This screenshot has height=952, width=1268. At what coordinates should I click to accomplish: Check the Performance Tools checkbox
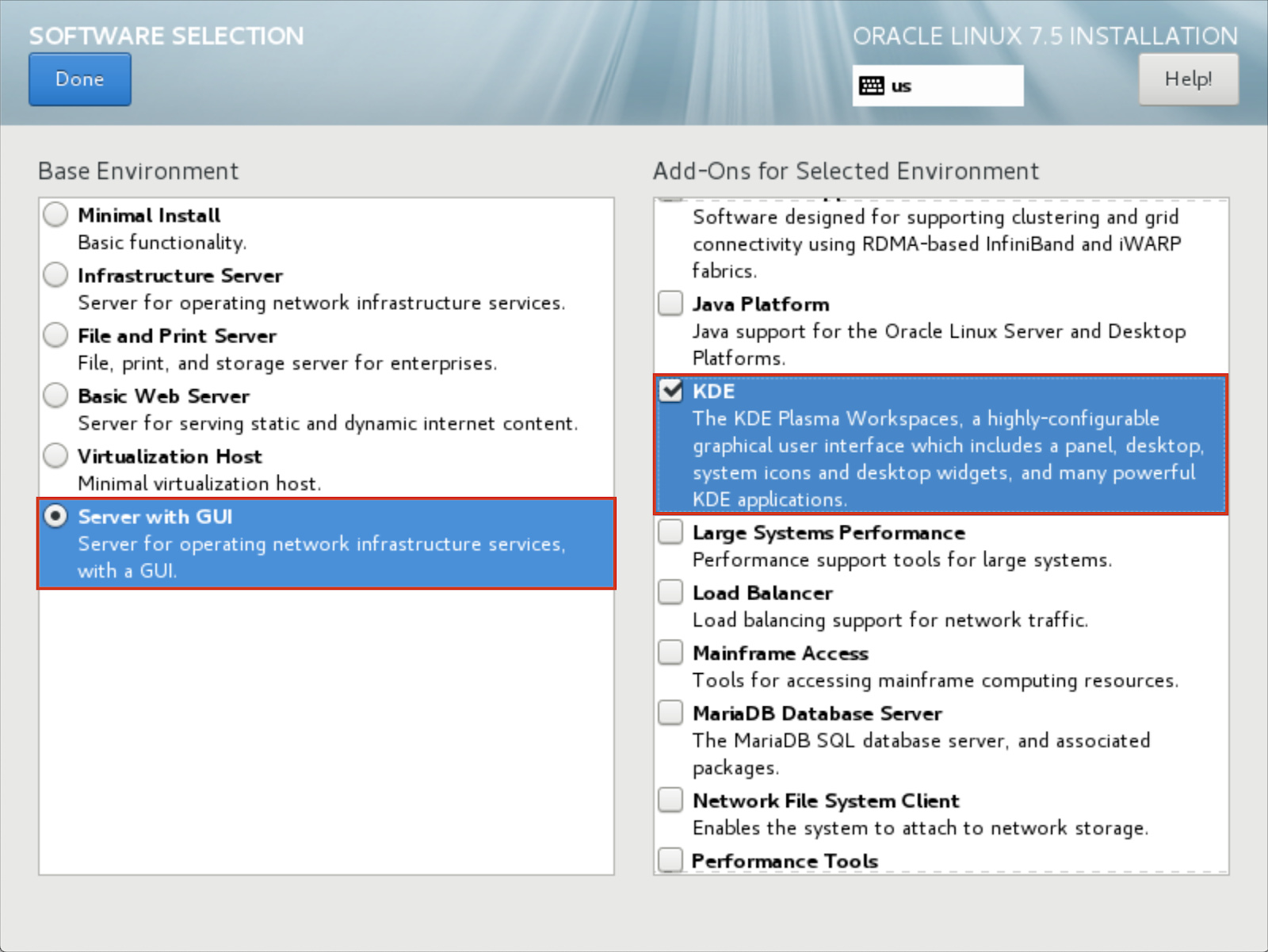coord(670,859)
